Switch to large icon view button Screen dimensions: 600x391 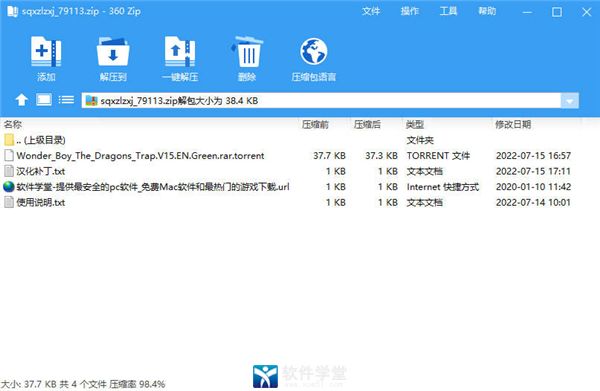tap(44, 100)
